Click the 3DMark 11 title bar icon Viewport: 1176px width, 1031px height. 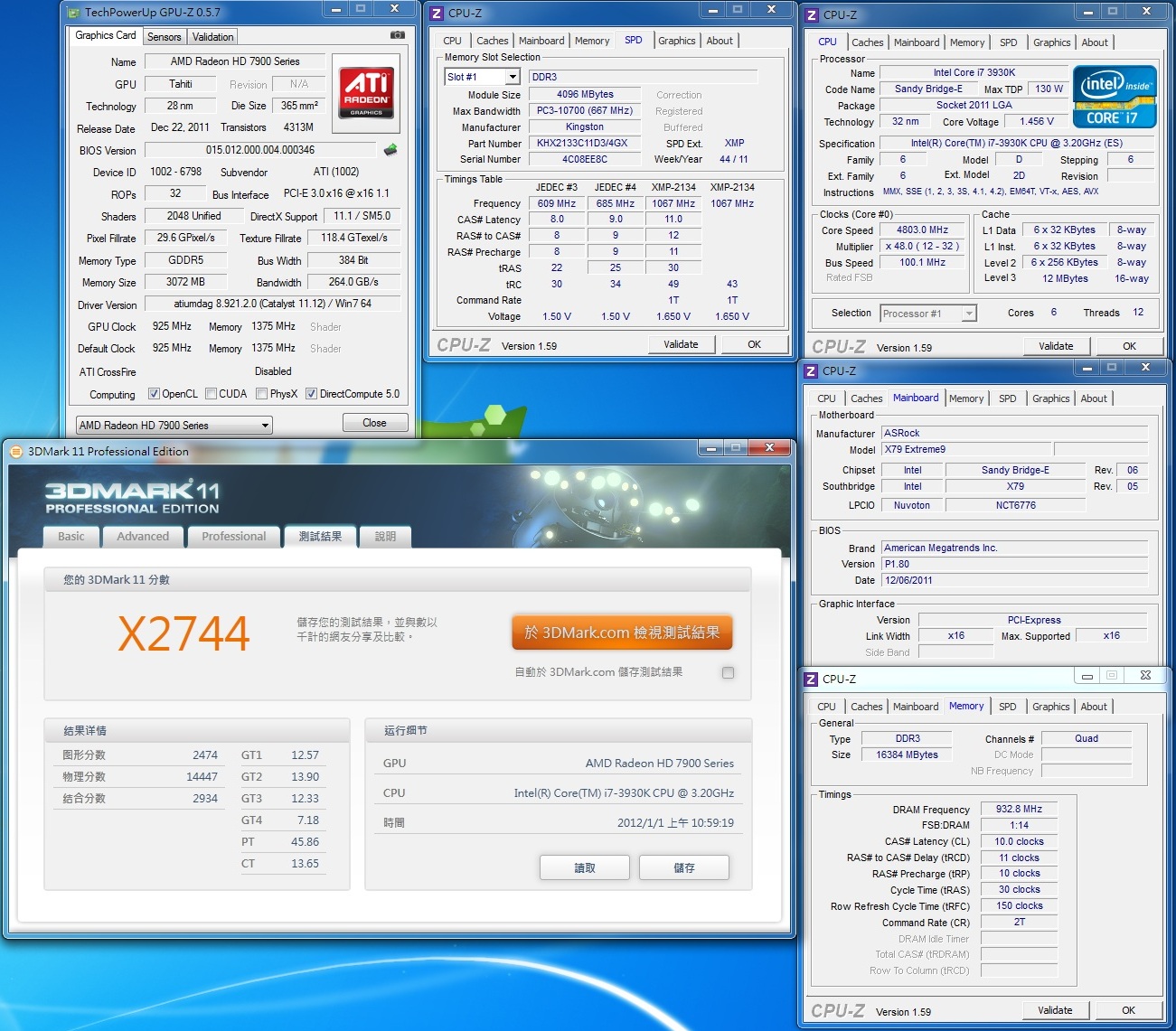(x=16, y=452)
